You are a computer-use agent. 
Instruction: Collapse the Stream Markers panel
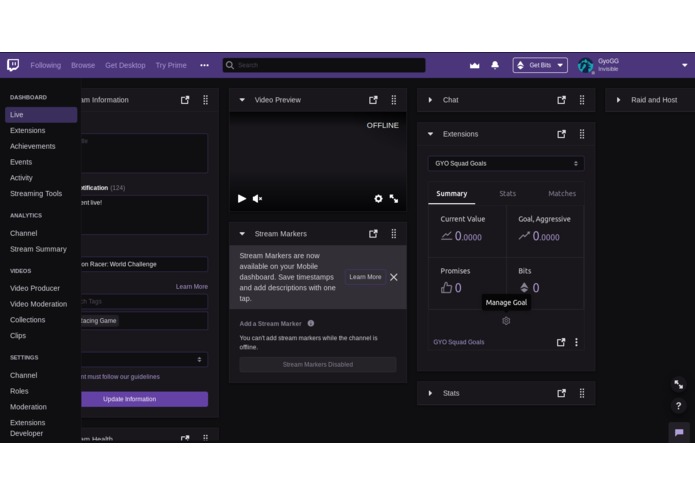[x=242, y=233]
